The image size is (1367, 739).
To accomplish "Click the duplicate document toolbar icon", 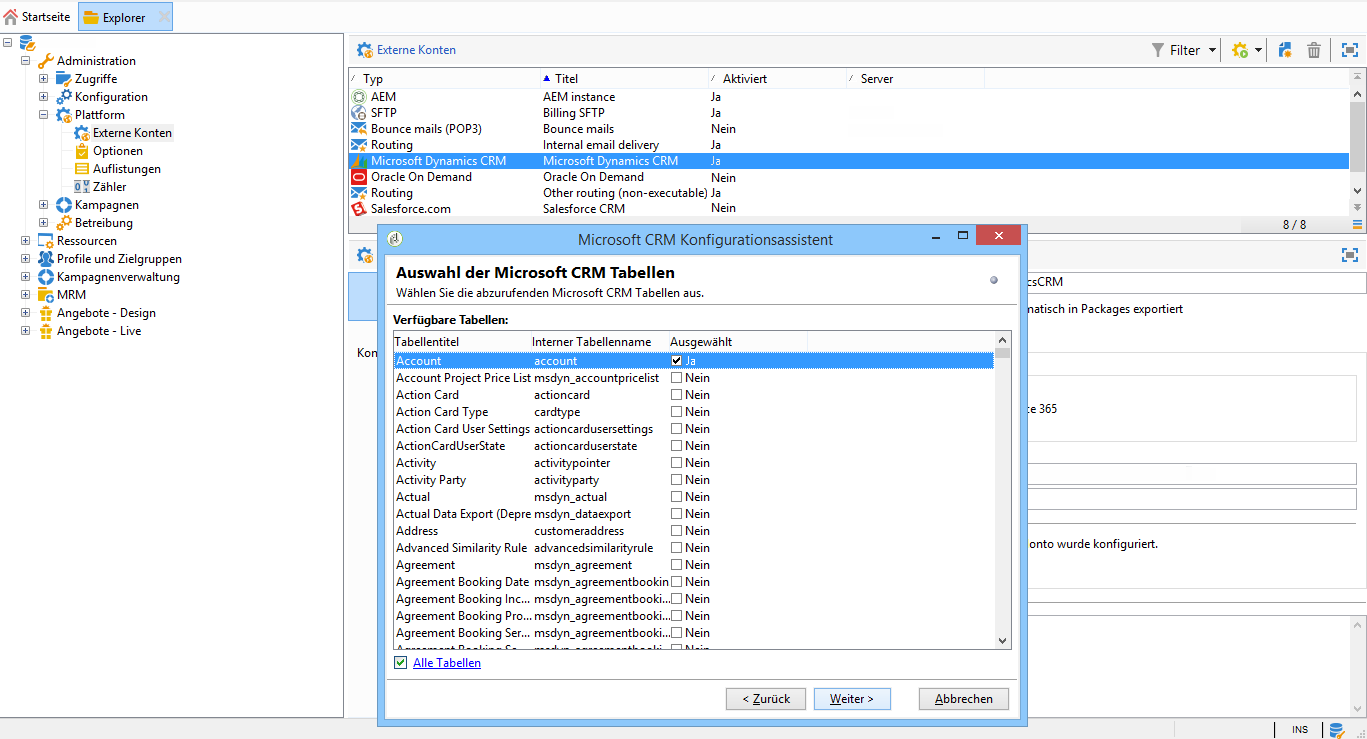I will 1286,50.
